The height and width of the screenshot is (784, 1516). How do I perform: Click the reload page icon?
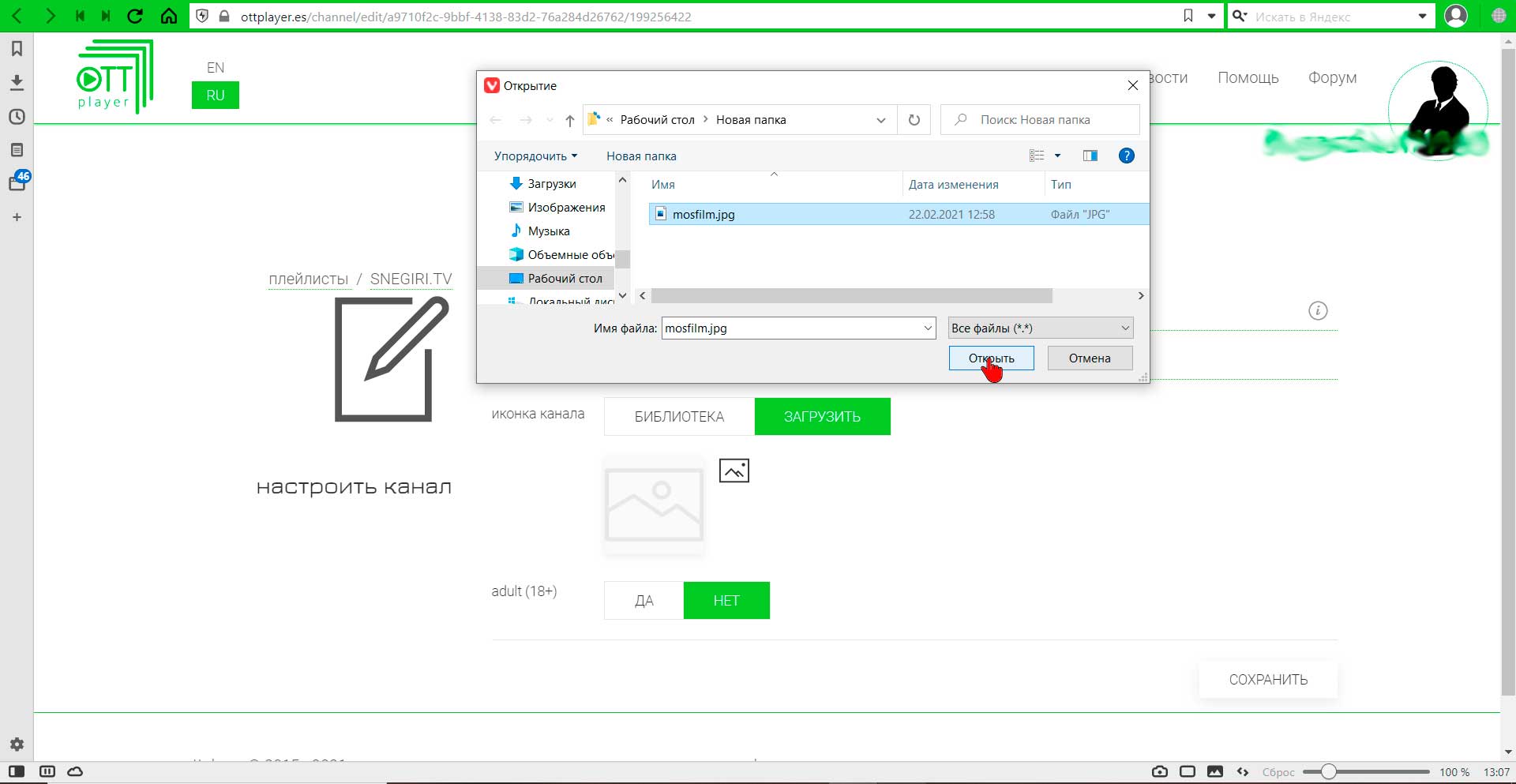[135, 16]
